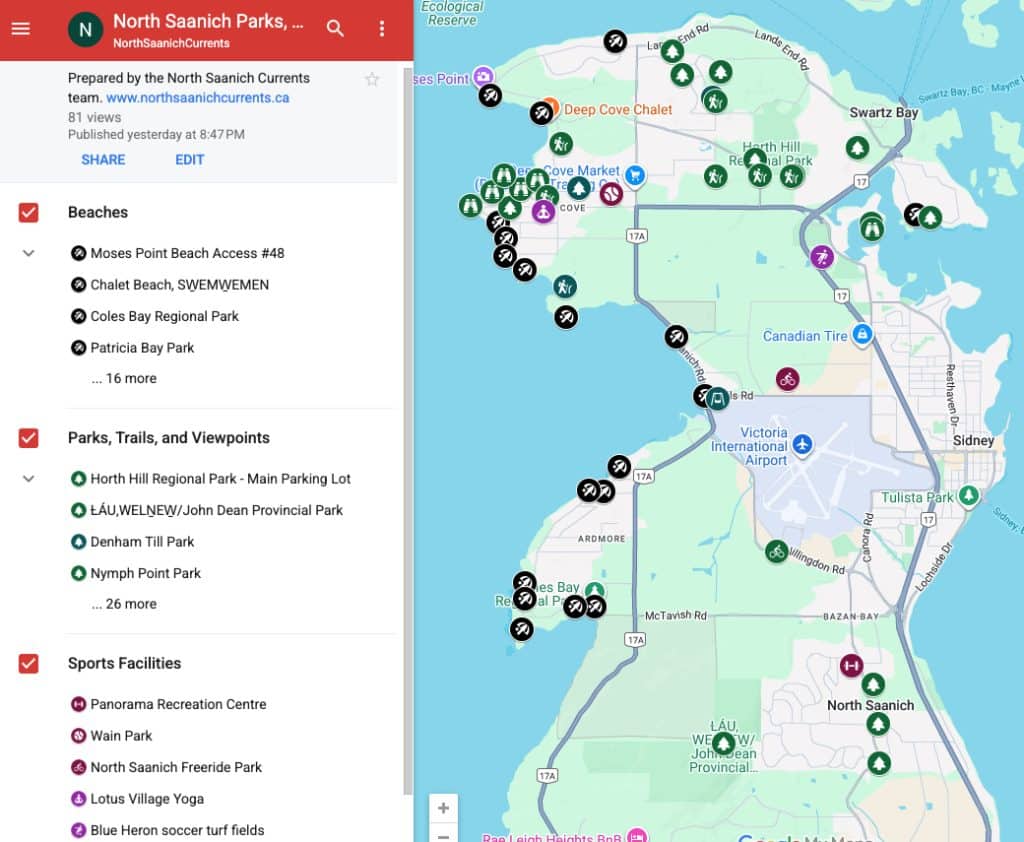Viewport: 1024px width, 842px height.
Task: Click the Panorama Recreation Centre map pin
Action: pos(851,666)
